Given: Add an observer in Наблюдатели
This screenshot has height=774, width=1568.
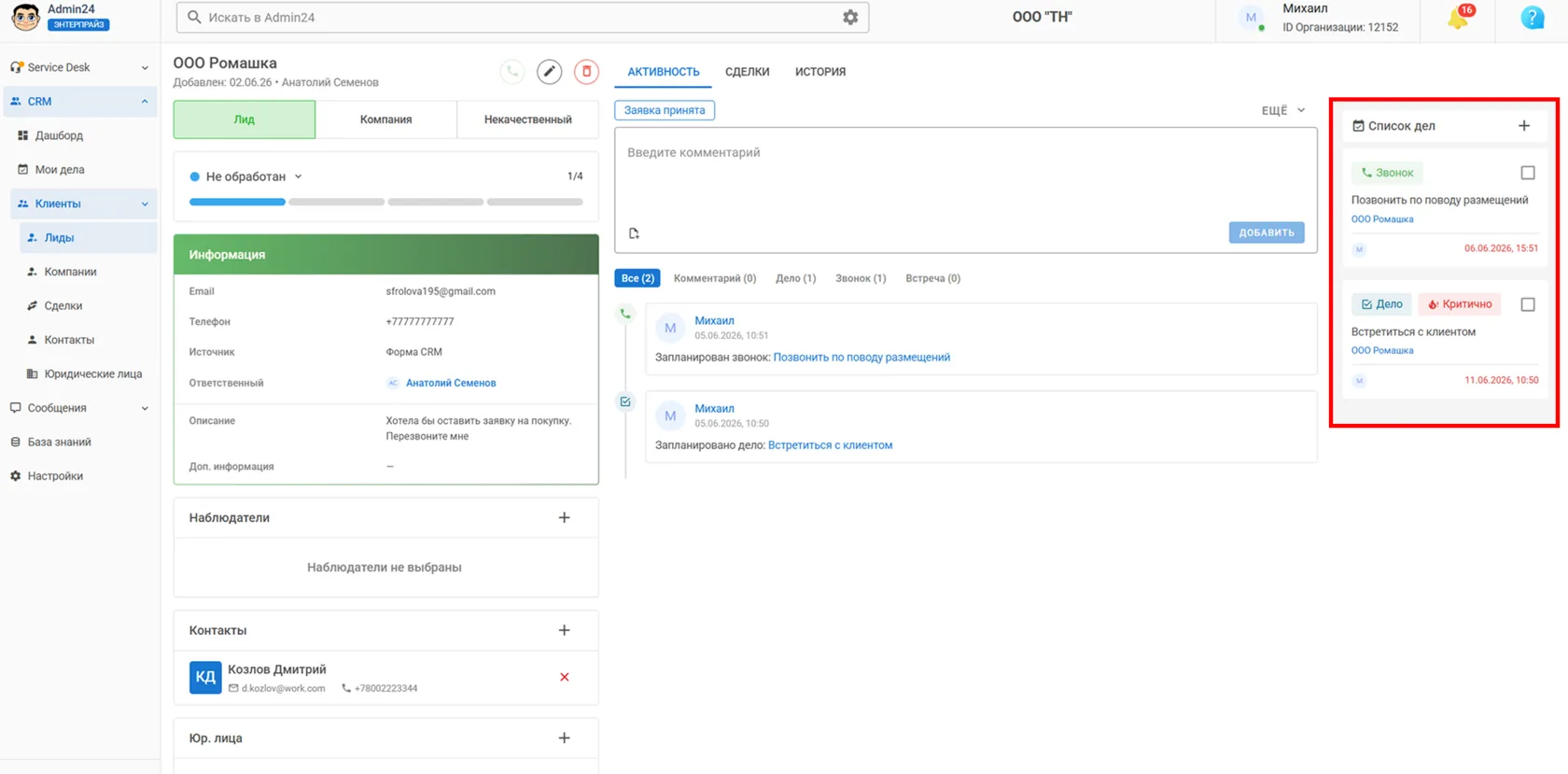Looking at the screenshot, I should pos(565,517).
